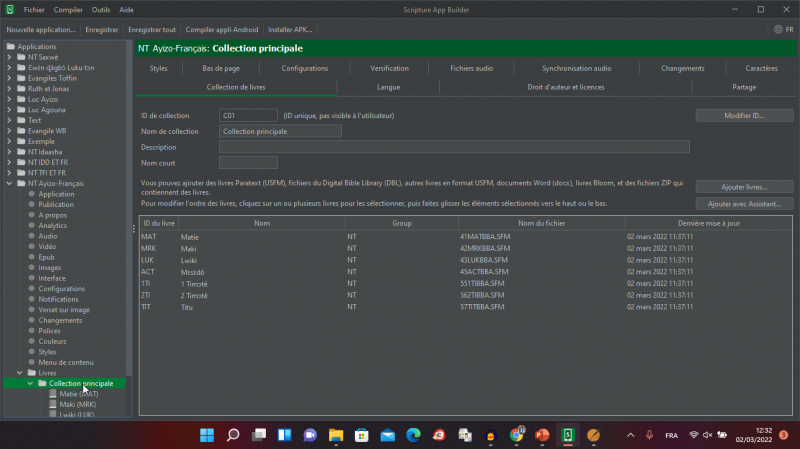Click the Modifier ID... button

pyautogui.click(x=744, y=116)
